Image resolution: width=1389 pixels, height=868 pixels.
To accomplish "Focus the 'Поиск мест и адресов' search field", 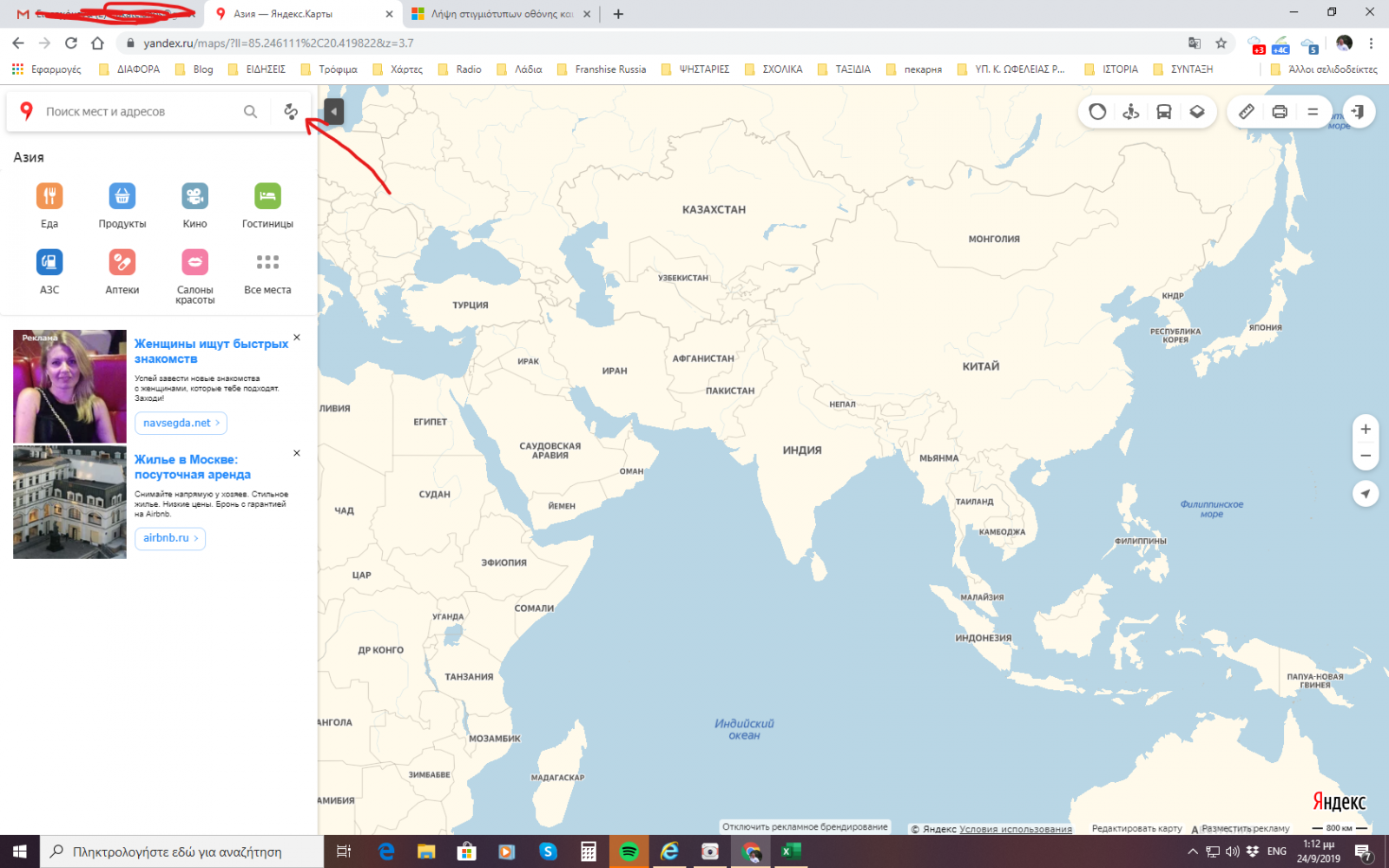I will coord(139,112).
